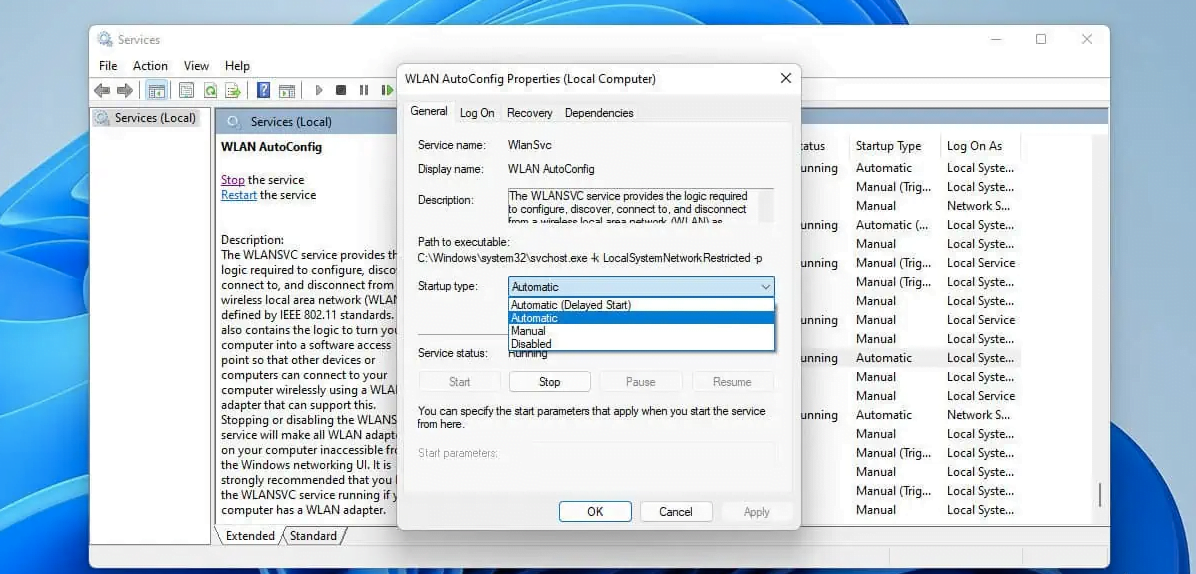Choose Disabled in the Startup type list

[x=531, y=344]
